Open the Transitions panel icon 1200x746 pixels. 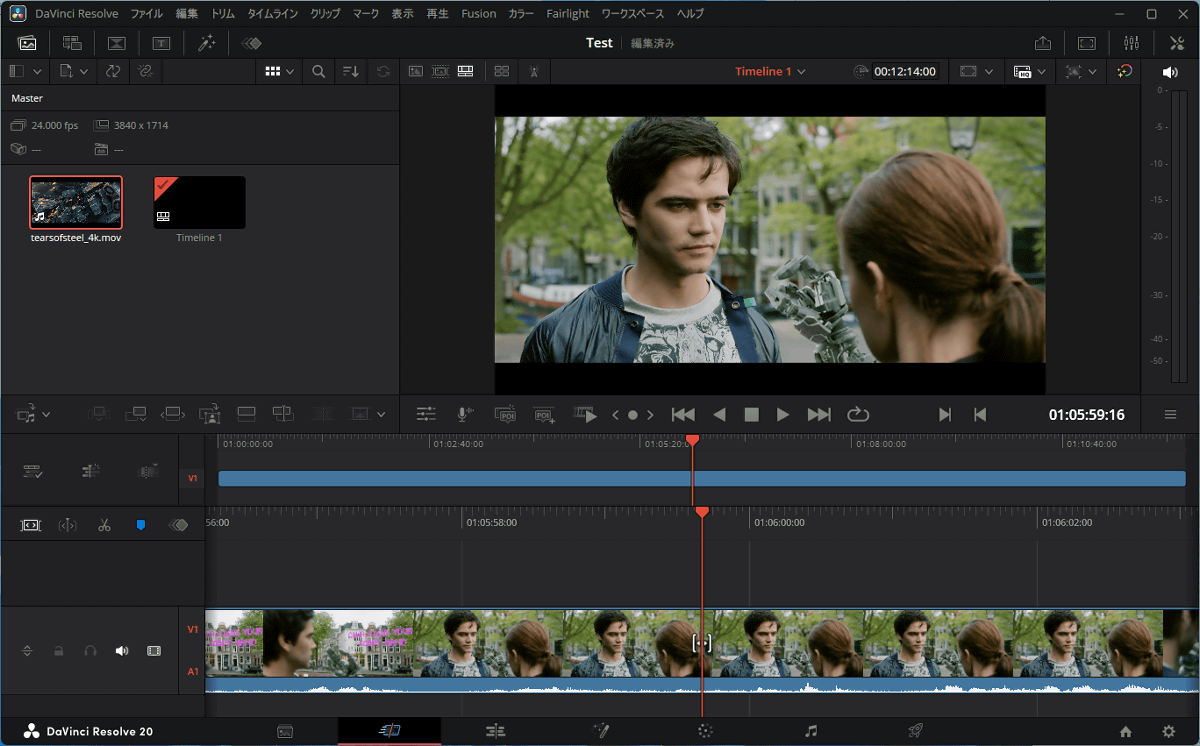coord(117,43)
